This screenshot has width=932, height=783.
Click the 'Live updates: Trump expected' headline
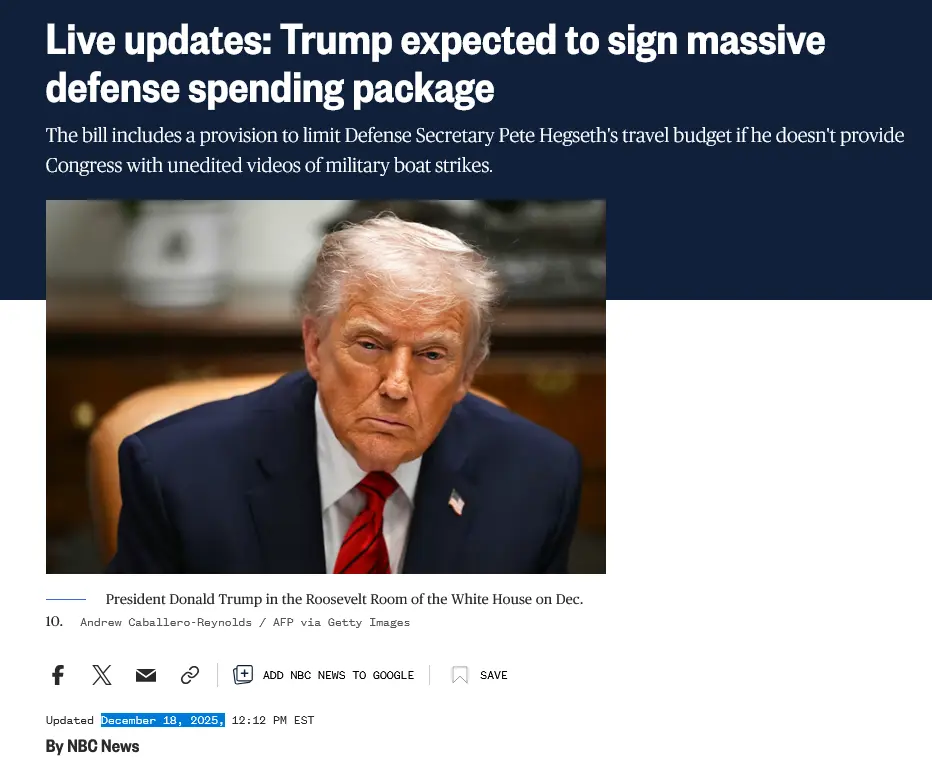click(435, 40)
